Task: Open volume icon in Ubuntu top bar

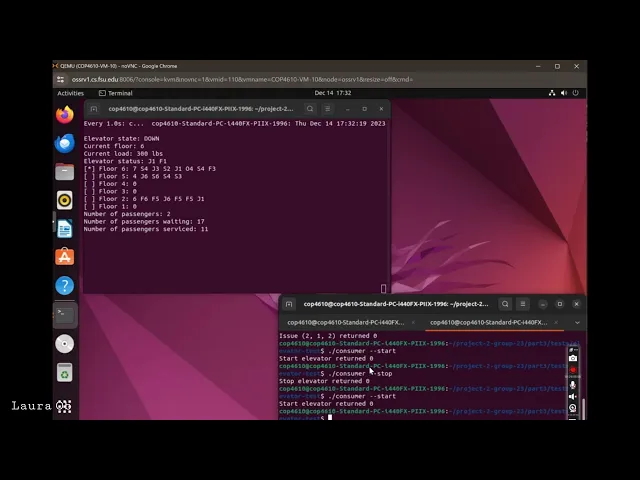Action: 564,93
